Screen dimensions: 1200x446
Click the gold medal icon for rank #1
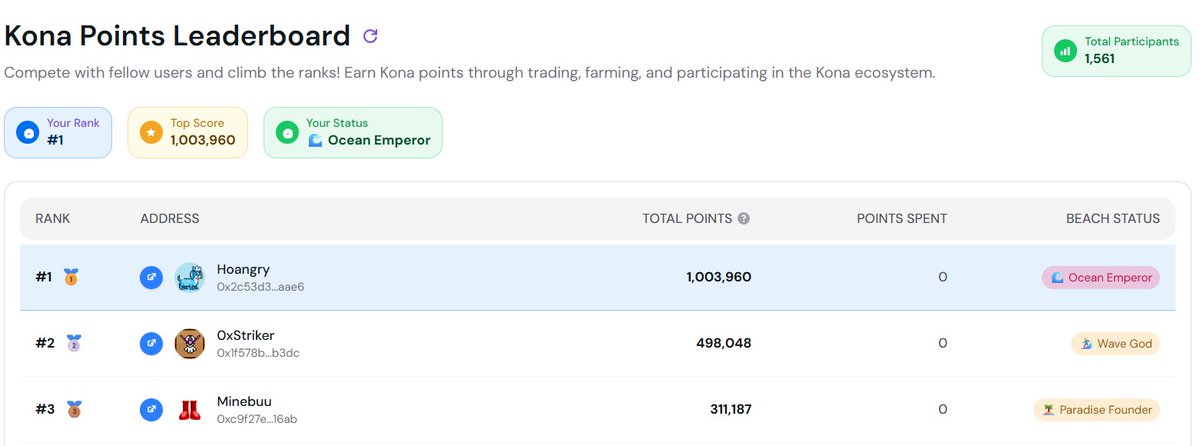click(x=70, y=277)
